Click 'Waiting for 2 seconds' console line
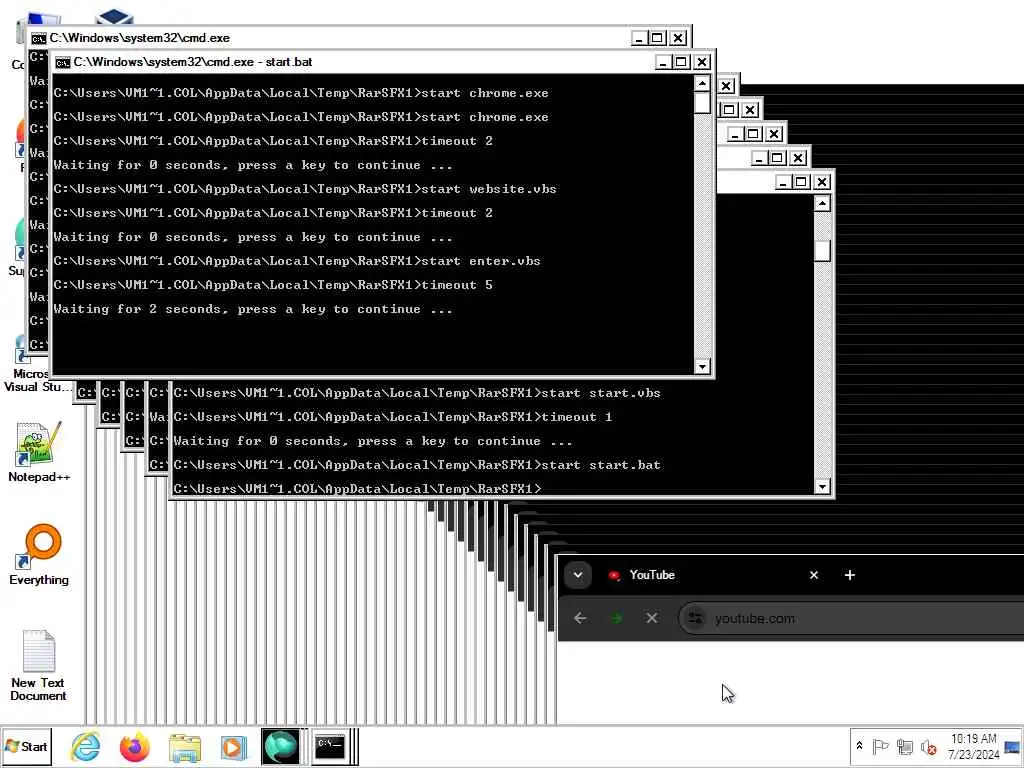The image size is (1024, 768). pyautogui.click(x=253, y=309)
